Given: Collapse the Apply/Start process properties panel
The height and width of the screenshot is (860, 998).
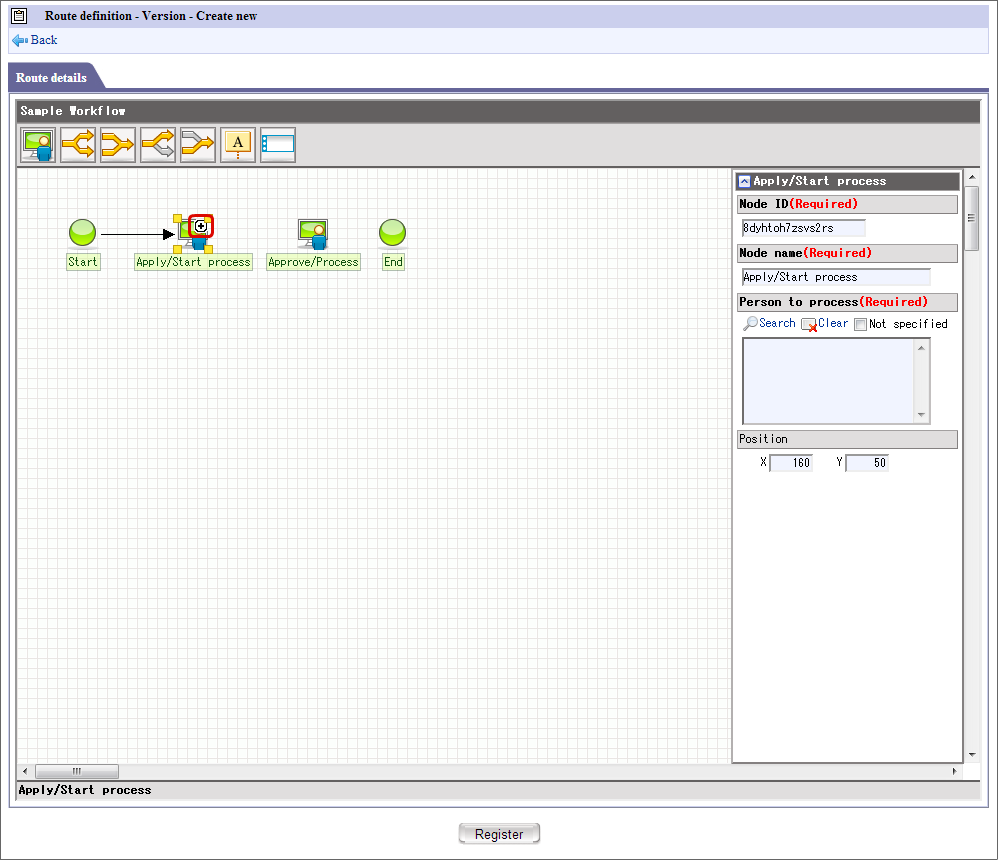Looking at the screenshot, I should tap(744, 181).
